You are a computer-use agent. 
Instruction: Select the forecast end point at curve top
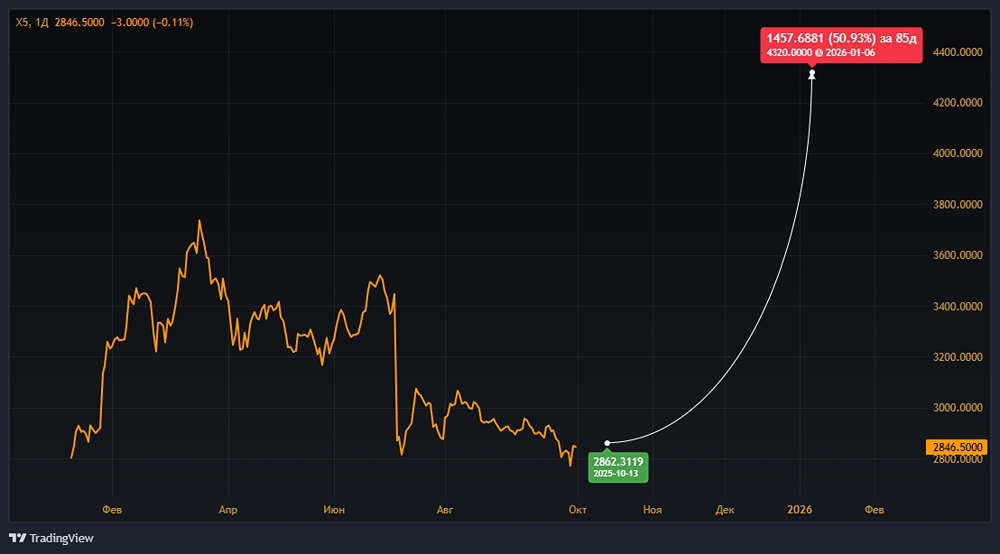(812, 75)
